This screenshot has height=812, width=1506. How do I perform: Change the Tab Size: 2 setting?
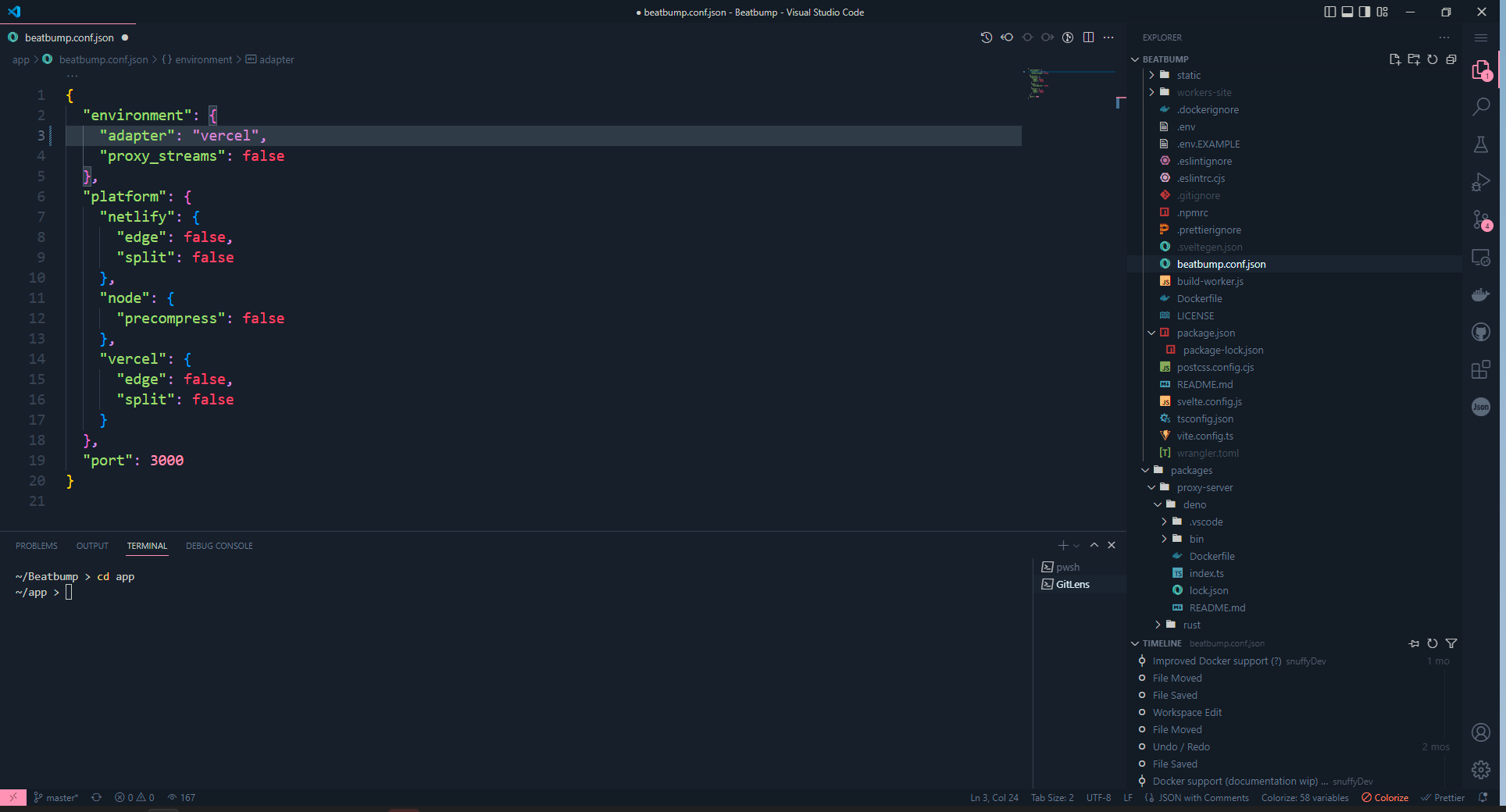[1052, 797]
